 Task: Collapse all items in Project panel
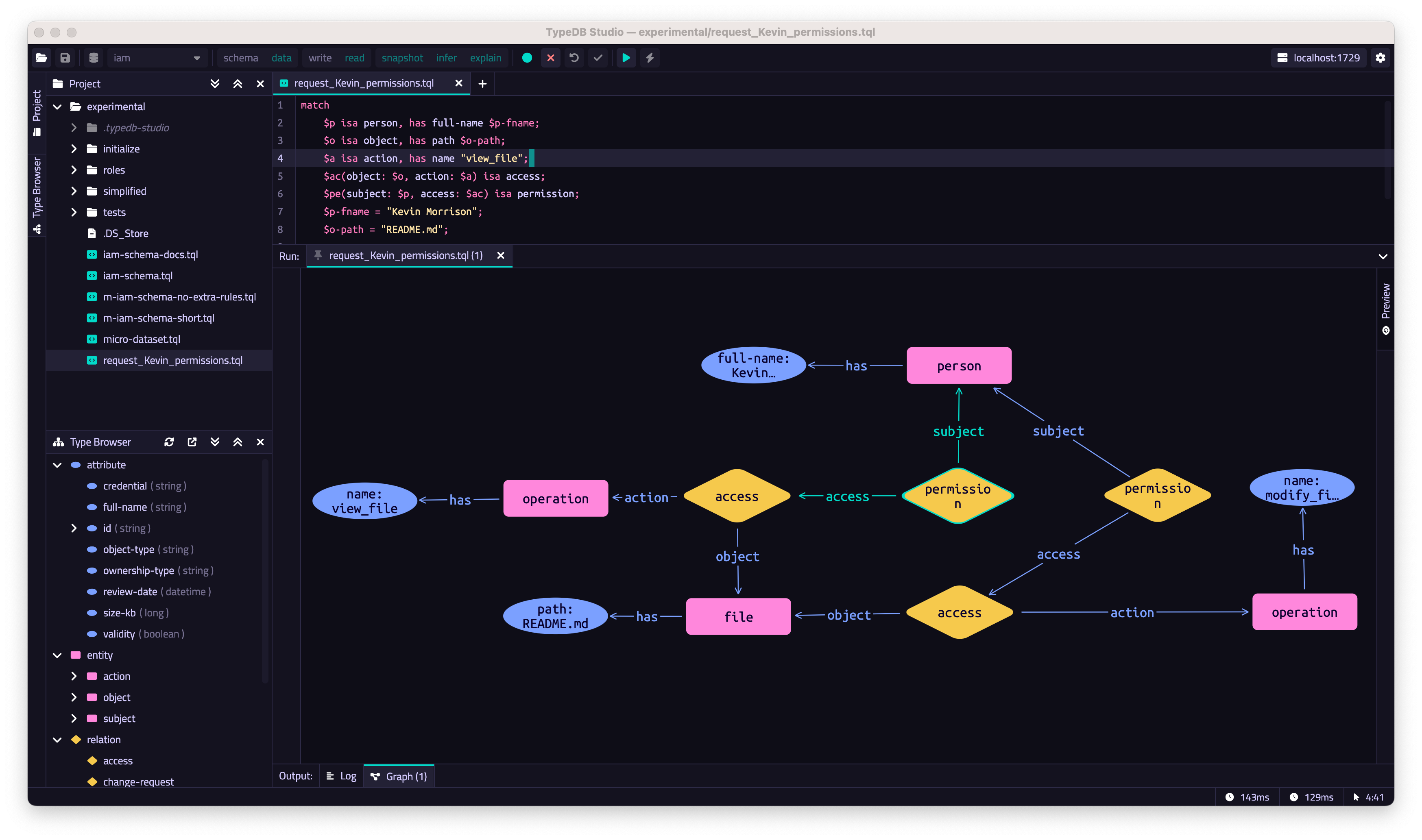coord(238,84)
